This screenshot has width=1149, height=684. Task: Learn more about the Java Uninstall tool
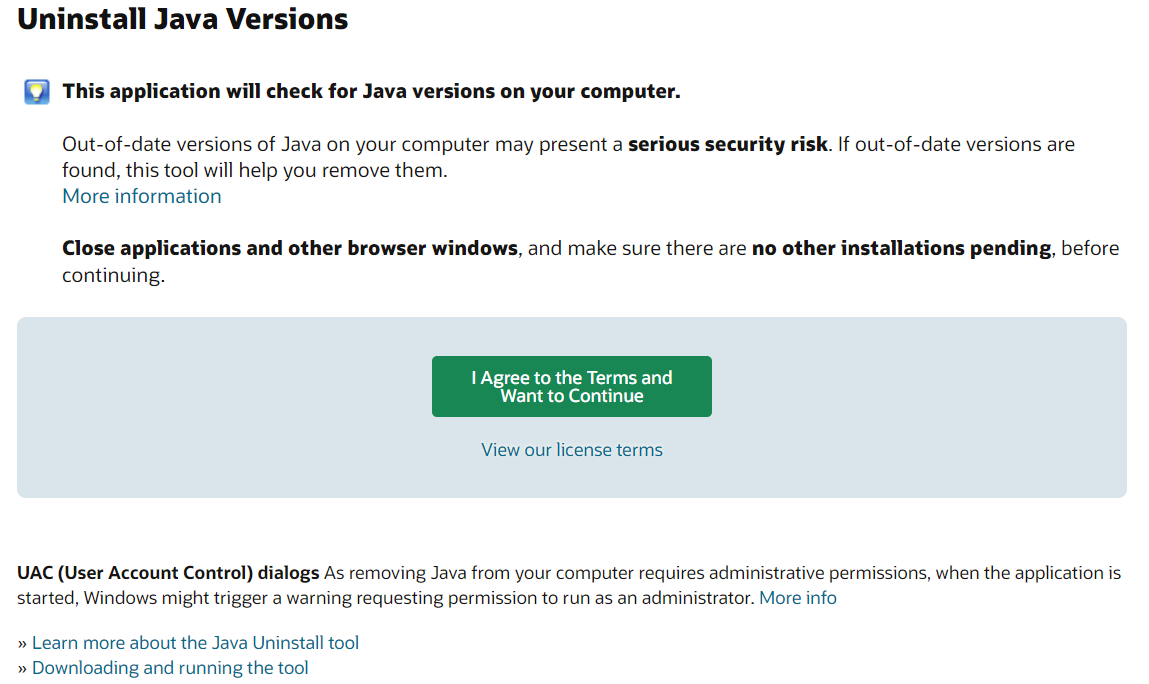pyautogui.click(x=195, y=643)
